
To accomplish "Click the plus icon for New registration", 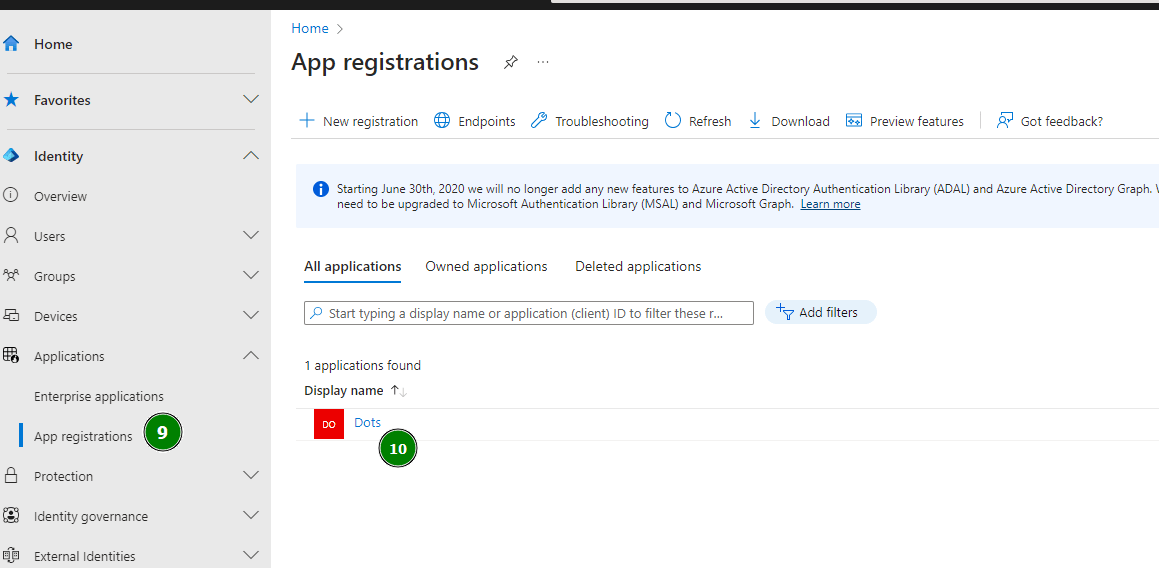I will coord(306,121).
